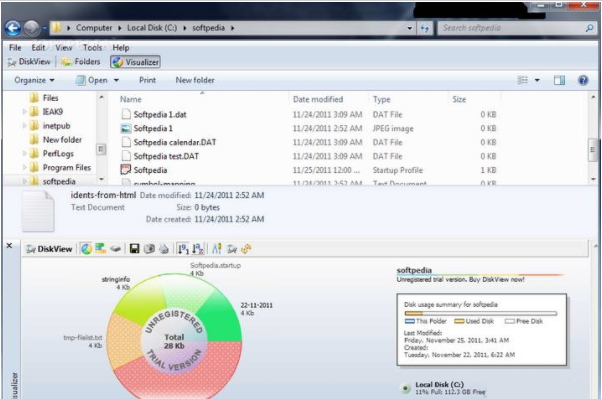The width and height of the screenshot is (602, 399).
Task: Click the floppy disk save icon
Action: [x=134, y=249]
